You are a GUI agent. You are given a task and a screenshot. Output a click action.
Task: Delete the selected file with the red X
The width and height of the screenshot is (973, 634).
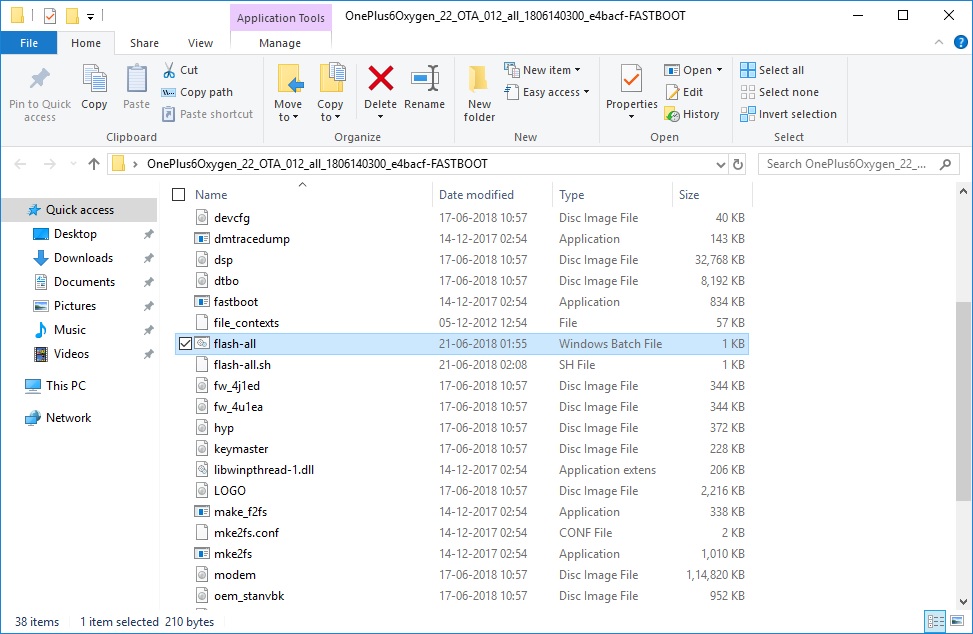click(380, 79)
